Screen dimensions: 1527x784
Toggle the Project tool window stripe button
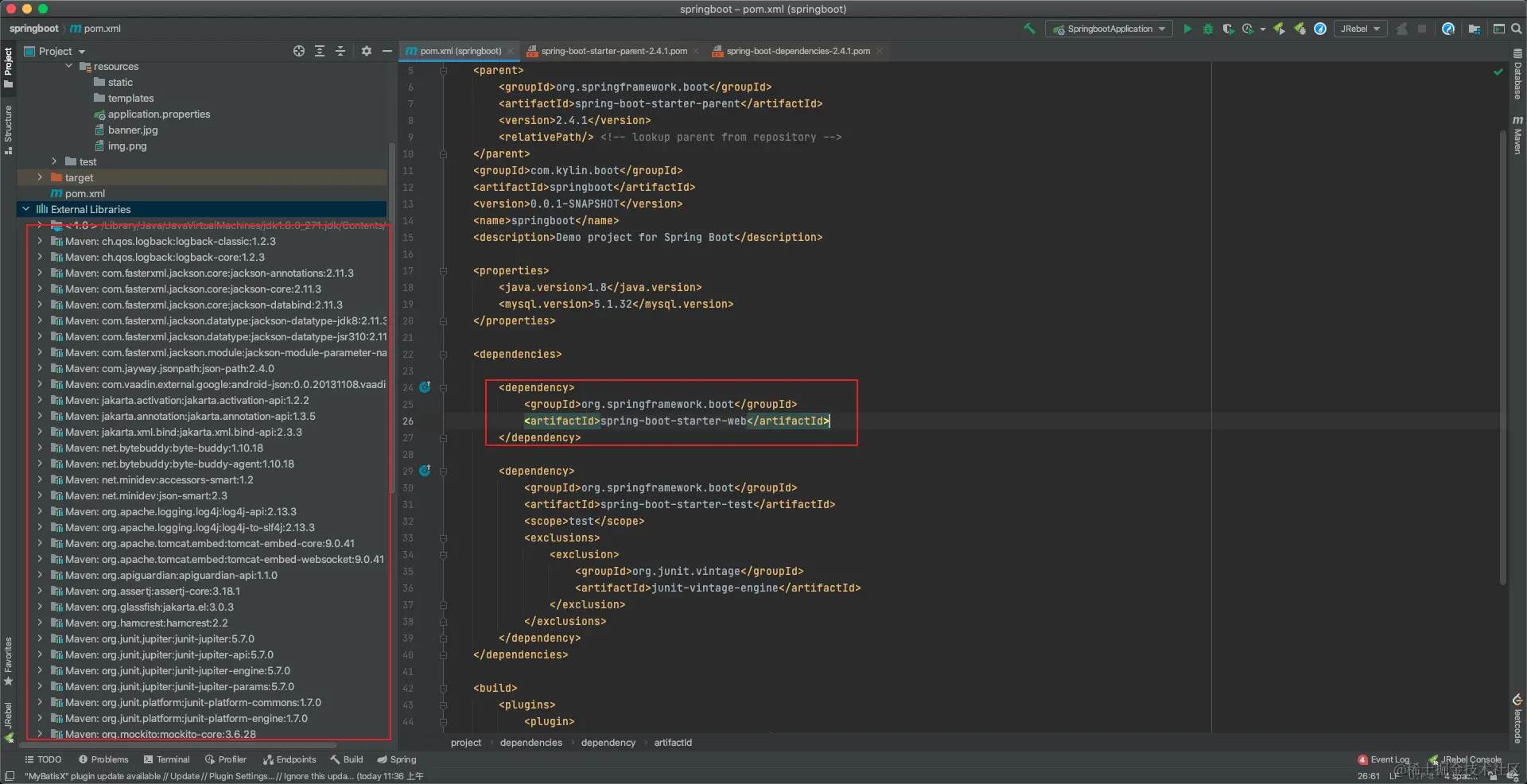pyautogui.click(x=8, y=67)
